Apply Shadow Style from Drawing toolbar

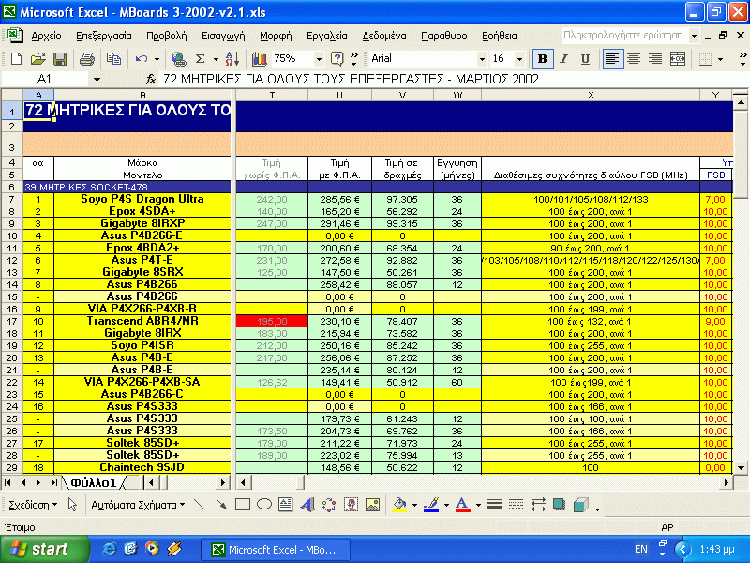(559, 504)
